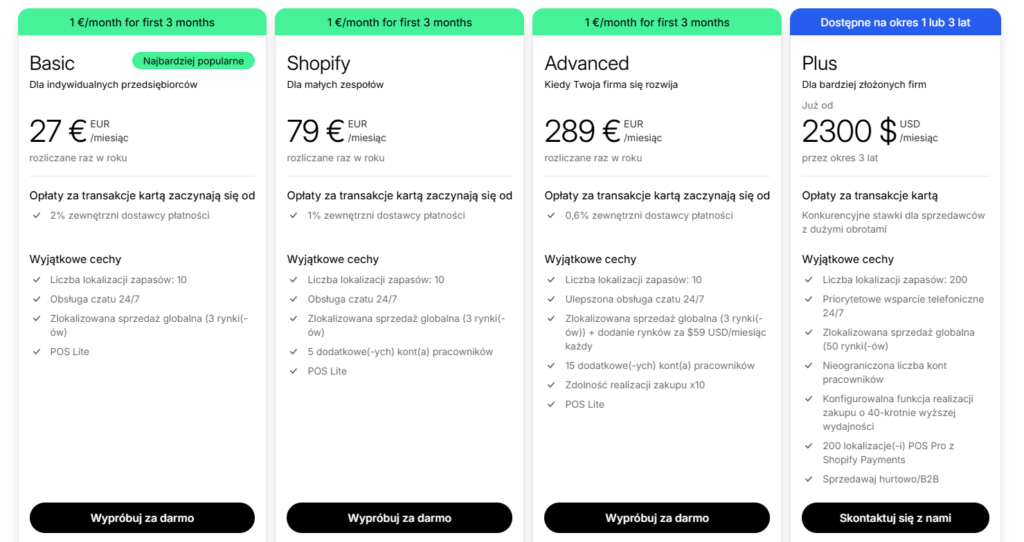Click the checkmark beside 'Sprzedawaj hurtowo/B2B'
Viewport: 1024px width, 542px height.
coord(808,479)
